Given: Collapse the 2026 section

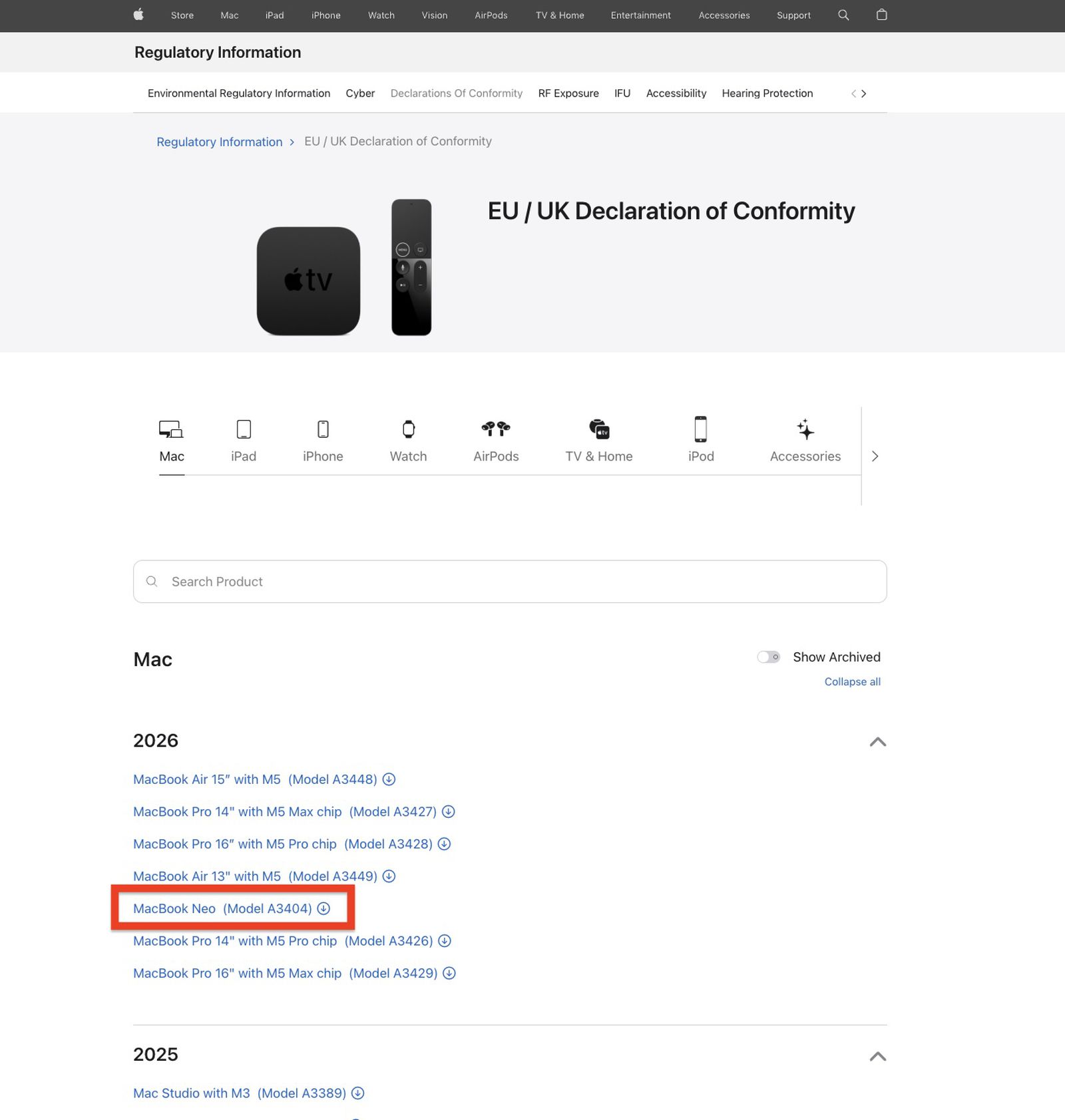Looking at the screenshot, I should coord(878,742).
